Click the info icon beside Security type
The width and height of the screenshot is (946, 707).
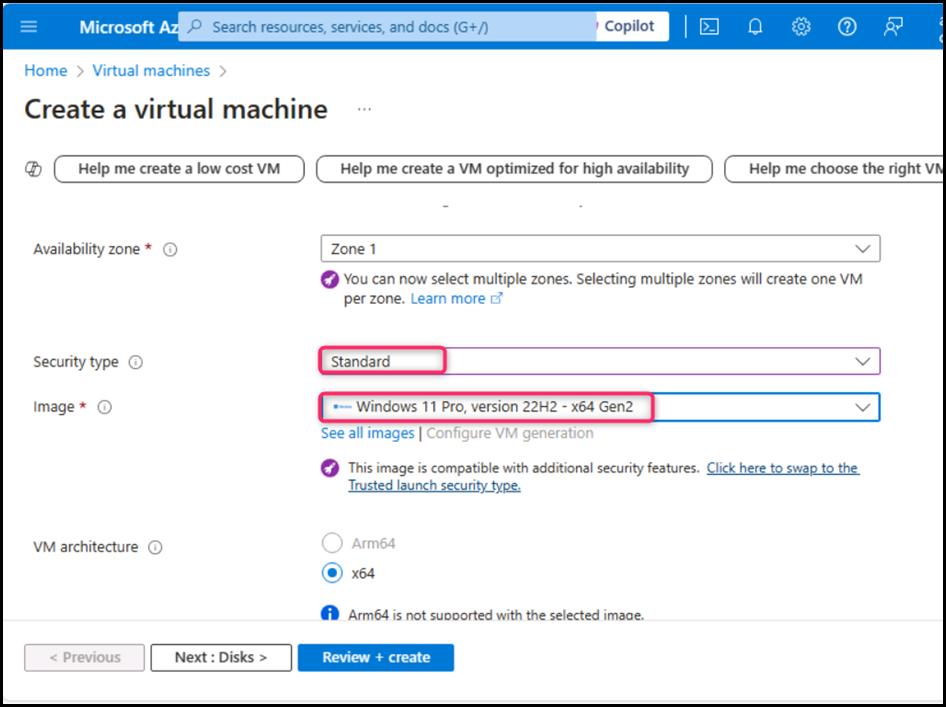coord(136,363)
